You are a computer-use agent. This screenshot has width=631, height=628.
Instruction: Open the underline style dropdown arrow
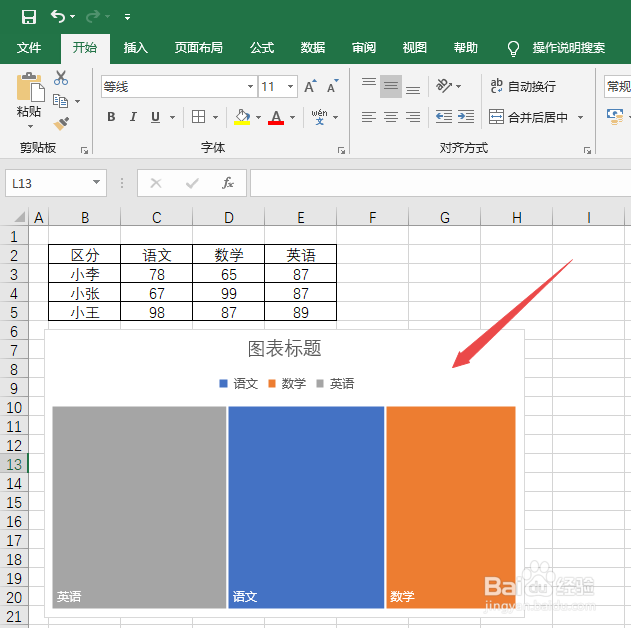coord(172,117)
